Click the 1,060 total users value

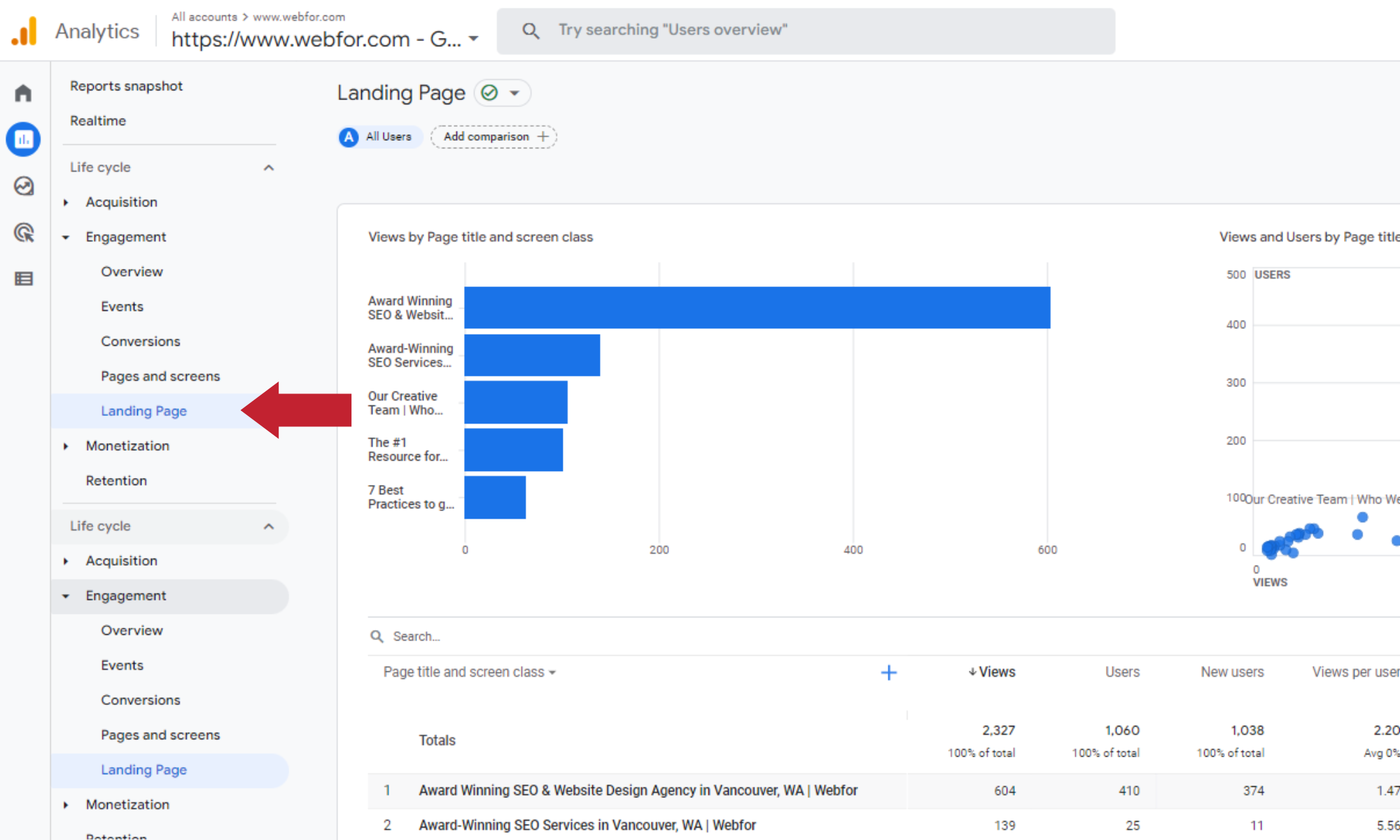coord(1122,730)
